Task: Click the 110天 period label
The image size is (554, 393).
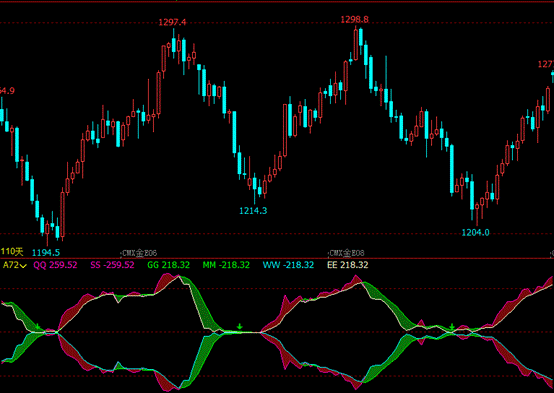Action: pos(12,252)
